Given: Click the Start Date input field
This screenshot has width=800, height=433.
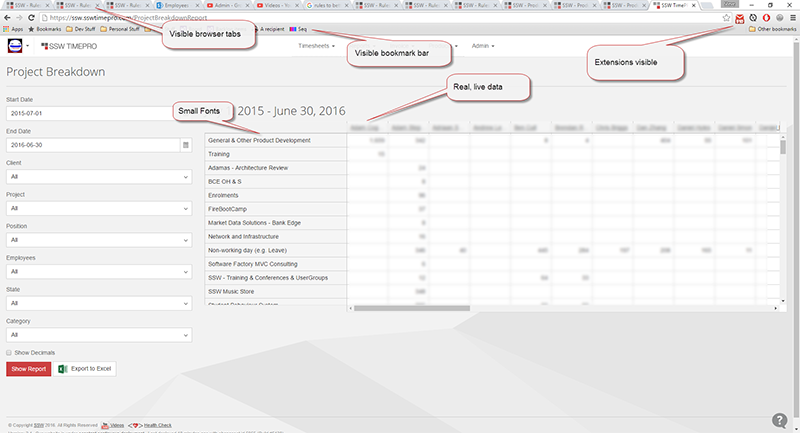Looking at the screenshot, I should point(98,113).
